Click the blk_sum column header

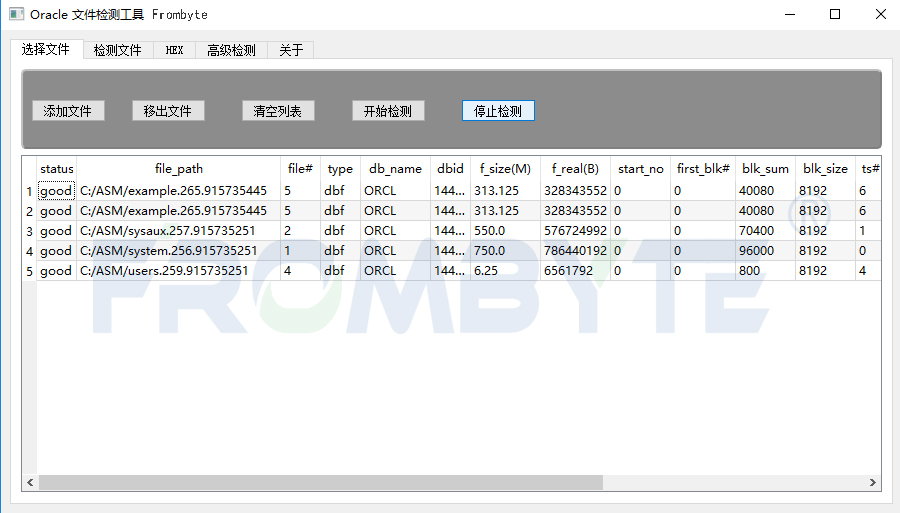click(x=765, y=169)
